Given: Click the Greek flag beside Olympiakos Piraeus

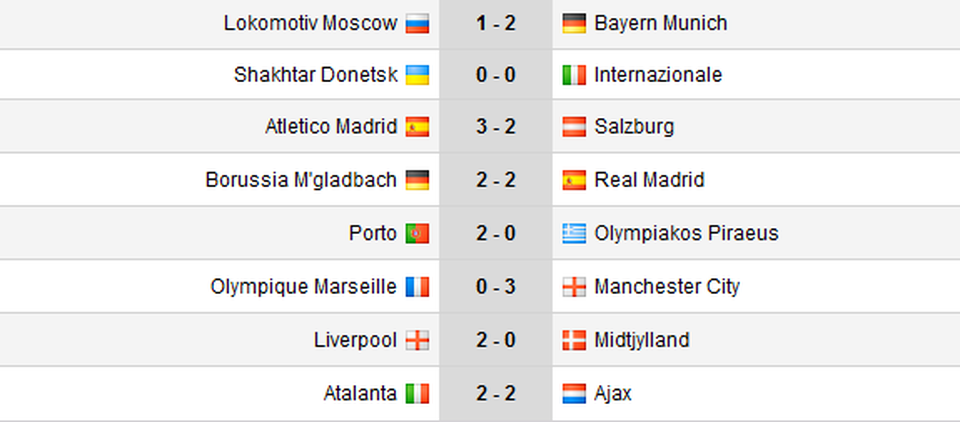Looking at the screenshot, I should click(574, 234).
